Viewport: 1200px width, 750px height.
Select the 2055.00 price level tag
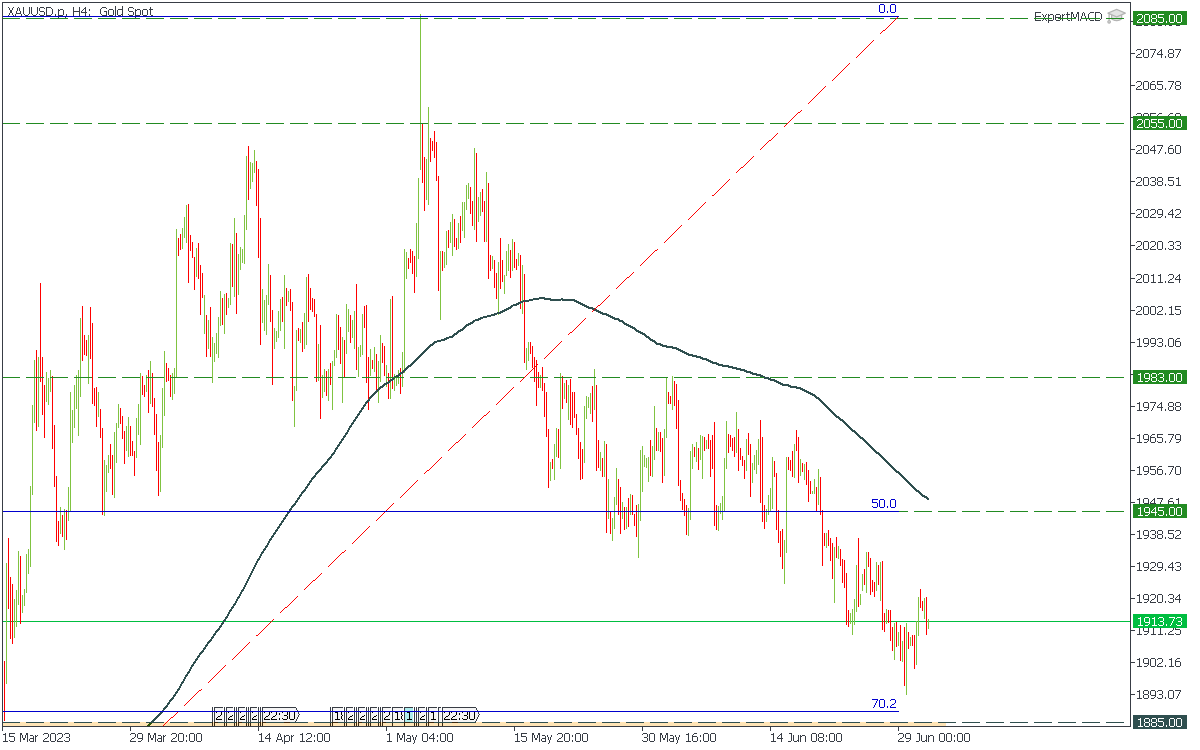pyautogui.click(x=1159, y=123)
